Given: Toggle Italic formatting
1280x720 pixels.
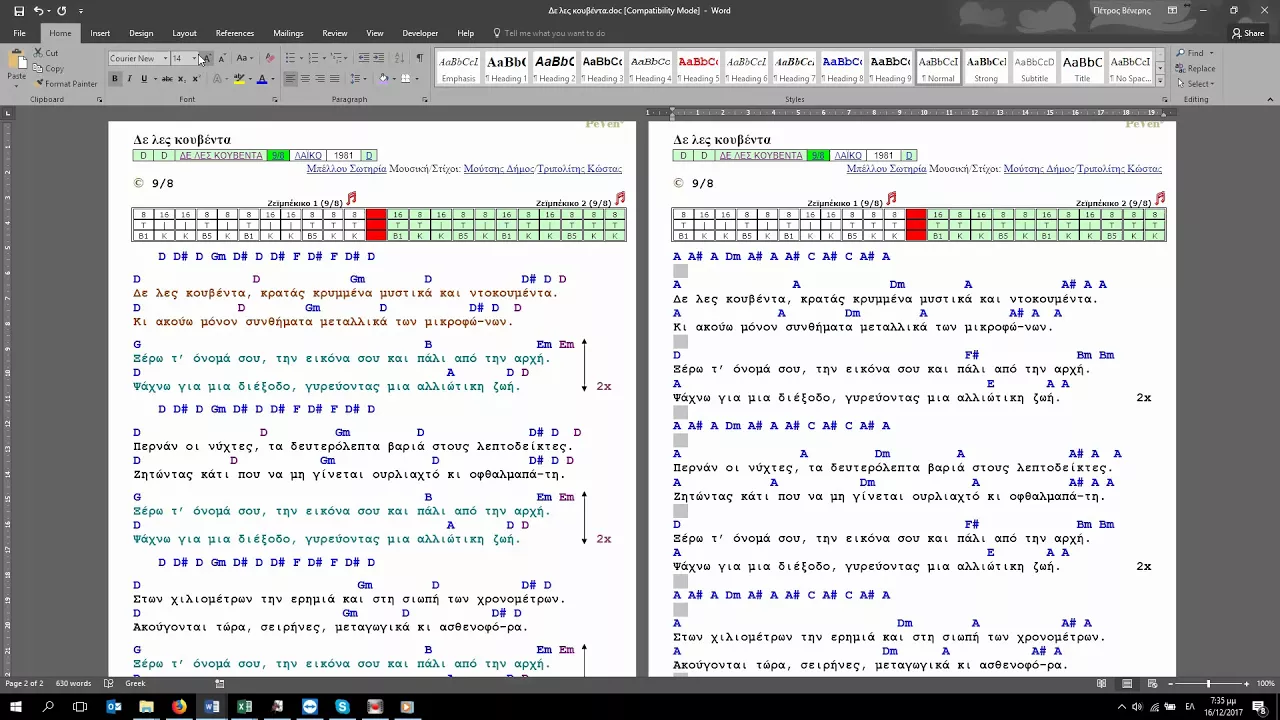Looking at the screenshot, I should [x=129, y=79].
